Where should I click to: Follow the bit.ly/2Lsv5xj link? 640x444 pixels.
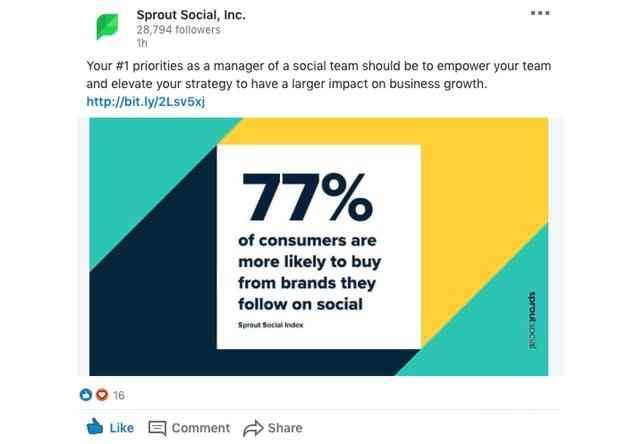146,101
